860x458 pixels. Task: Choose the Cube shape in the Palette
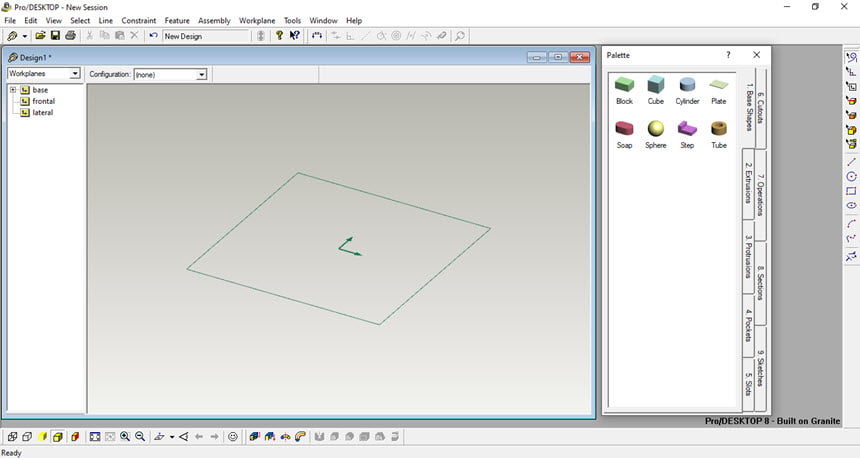click(655, 91)
